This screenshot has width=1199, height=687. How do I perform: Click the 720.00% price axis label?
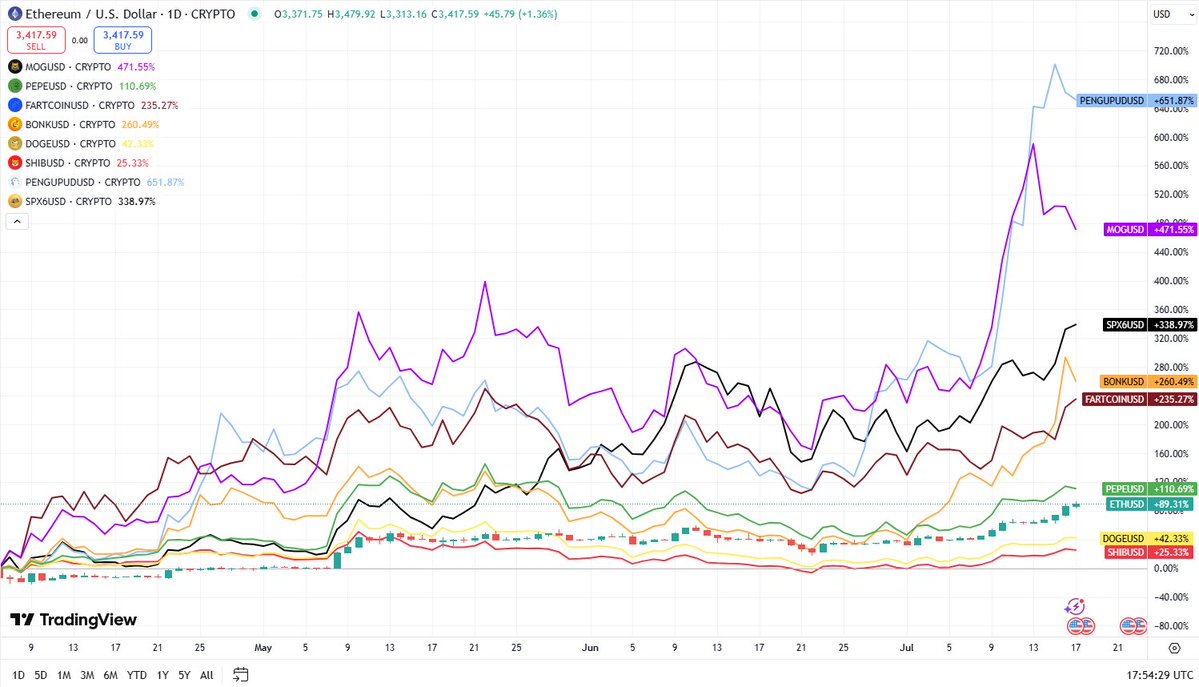[x=1171, y=50]
